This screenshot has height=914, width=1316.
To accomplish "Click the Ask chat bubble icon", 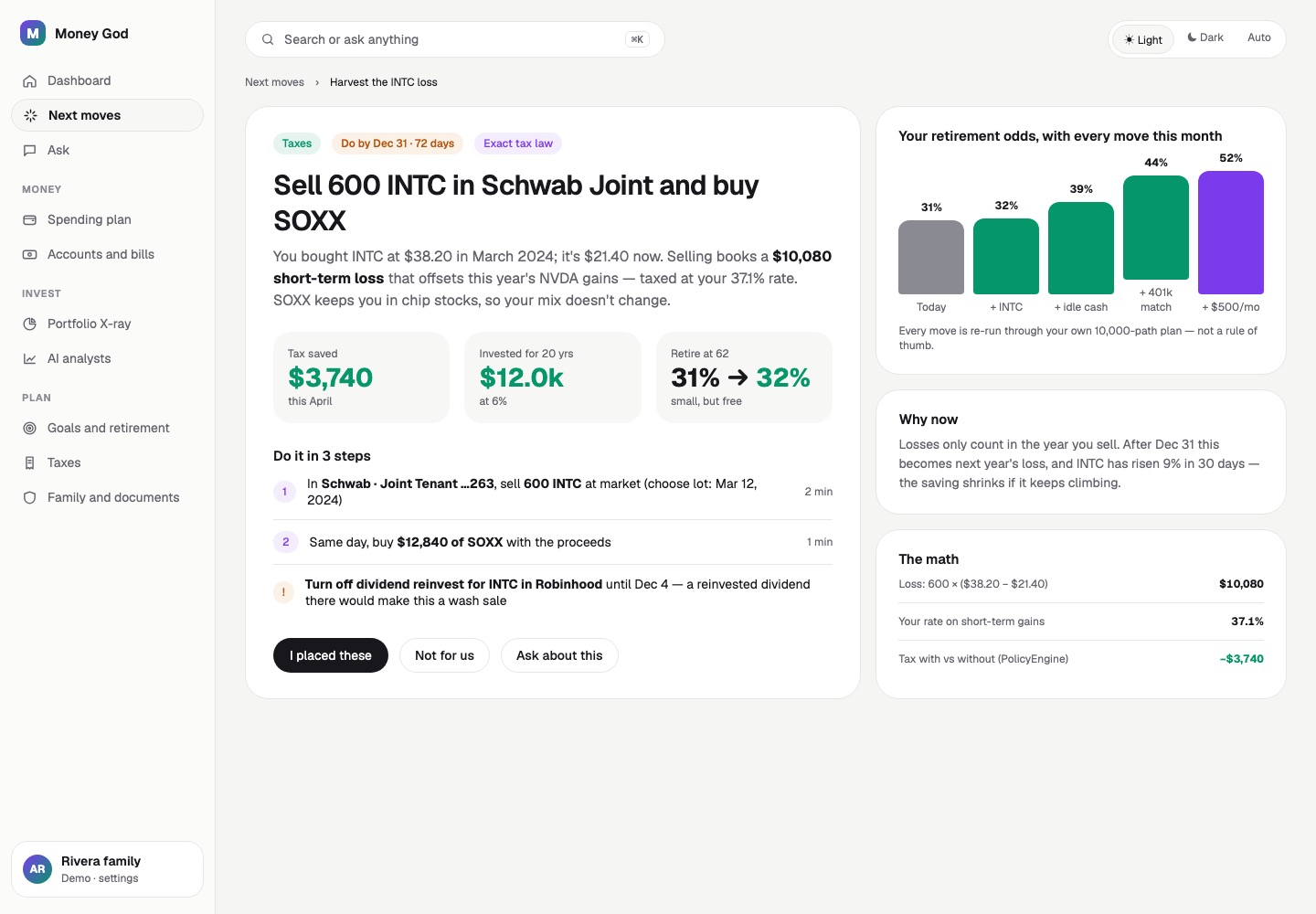I will [x=29, y=150].
